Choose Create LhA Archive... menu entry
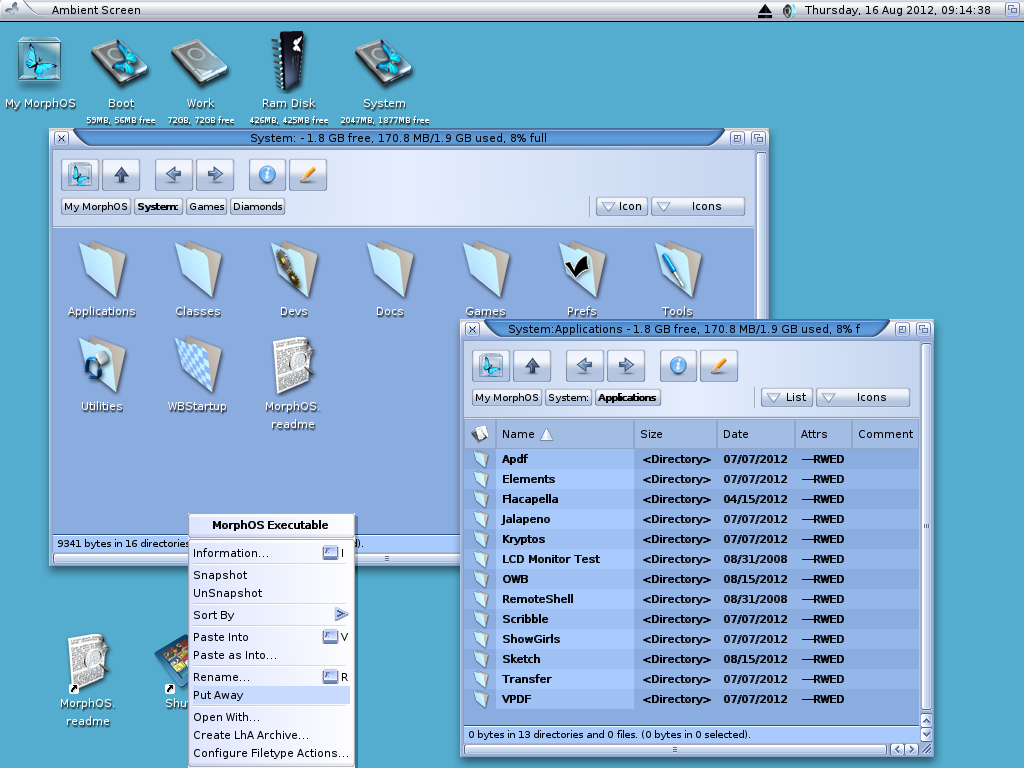Screen dimensions: 1024x768 pyautogui.click(x=270, y=735)
